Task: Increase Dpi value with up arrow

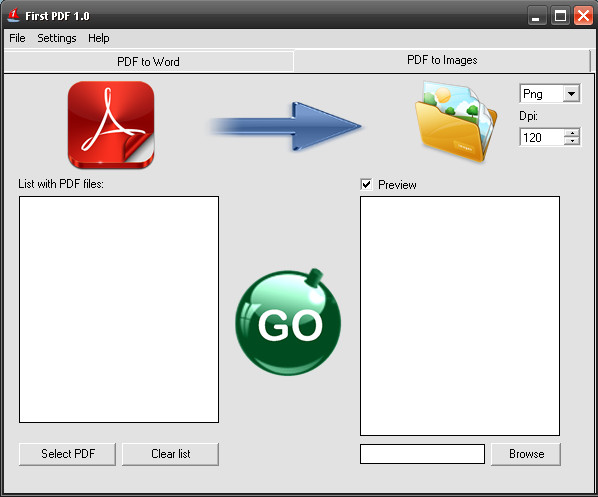Action: pos(572,133)
